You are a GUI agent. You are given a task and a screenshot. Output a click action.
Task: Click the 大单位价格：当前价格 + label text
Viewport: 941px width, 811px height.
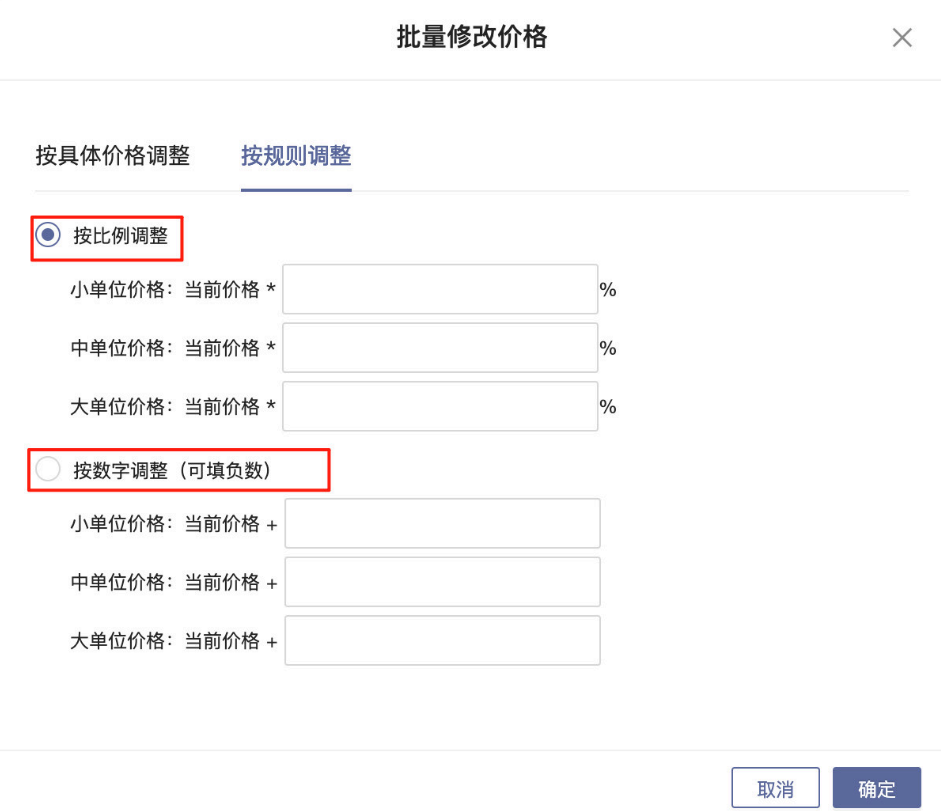coord(173,641)
